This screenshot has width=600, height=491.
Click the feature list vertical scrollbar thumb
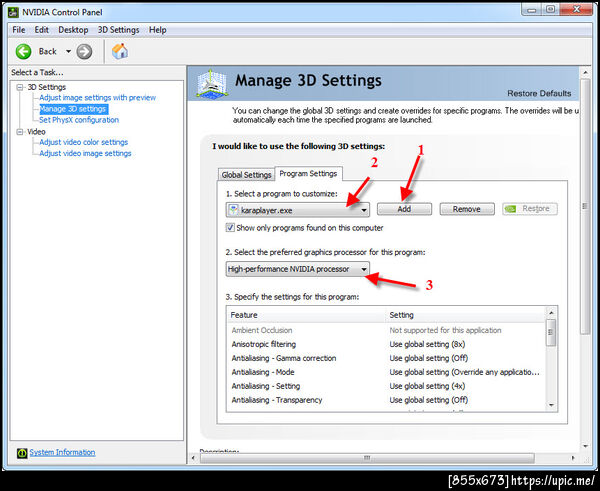(551, 332)
